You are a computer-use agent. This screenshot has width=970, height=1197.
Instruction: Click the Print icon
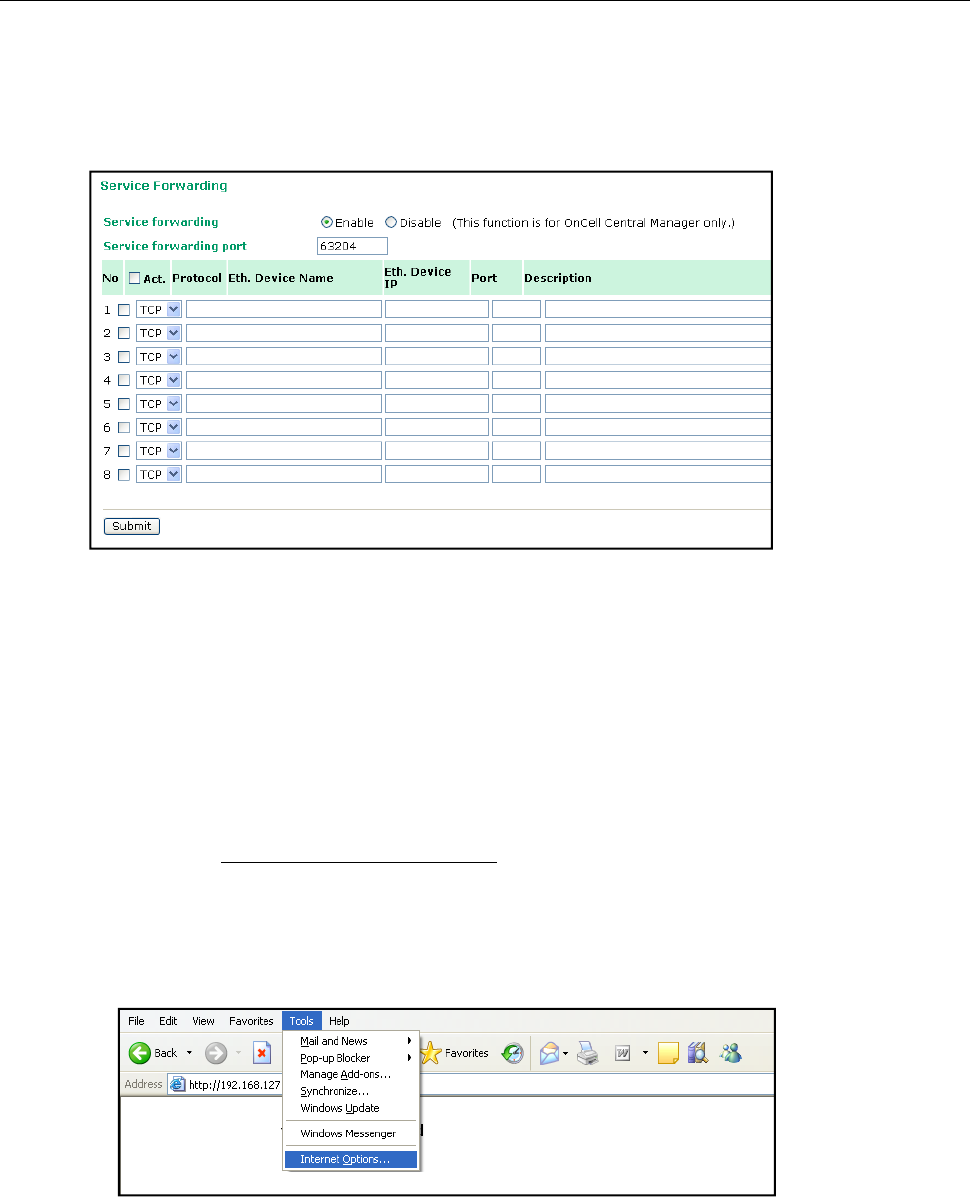coord(588,1053)
